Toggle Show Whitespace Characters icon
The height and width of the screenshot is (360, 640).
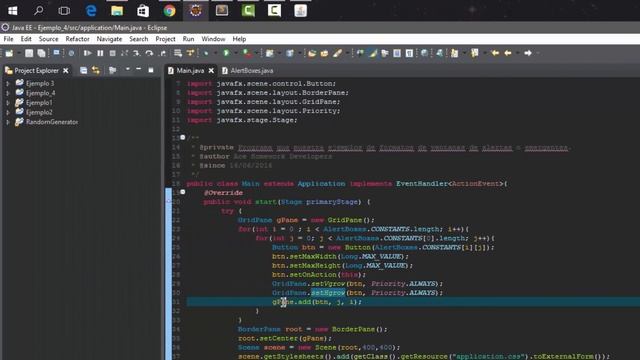tap(409, 53)
